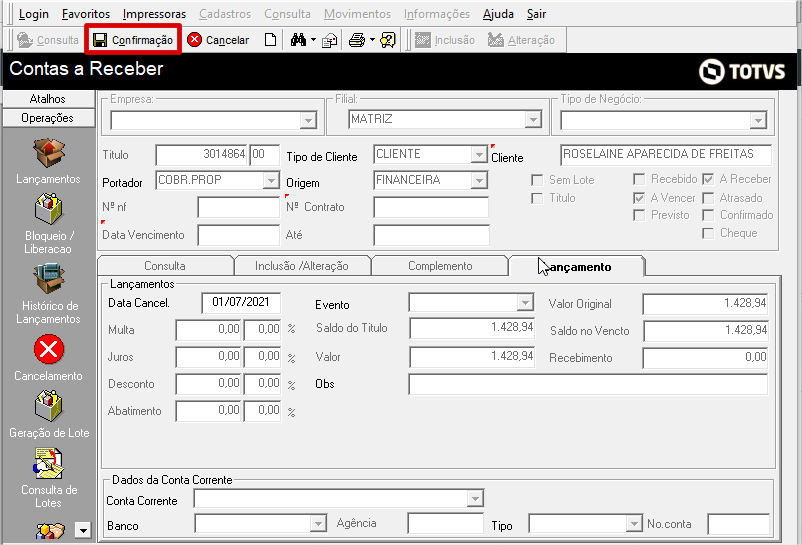Click the report icon beside binoculars dropdown
Viewport: 802px width, 545px height.
(x=329, y=40)
